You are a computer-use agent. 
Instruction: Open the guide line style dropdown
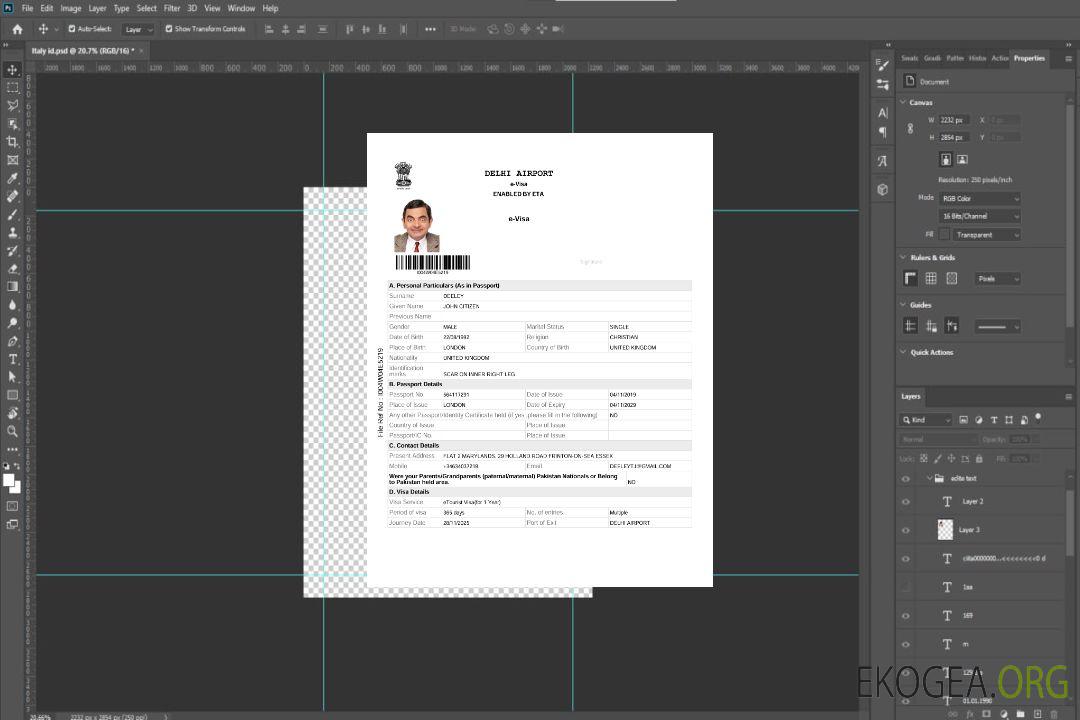(x=997, y=327)
